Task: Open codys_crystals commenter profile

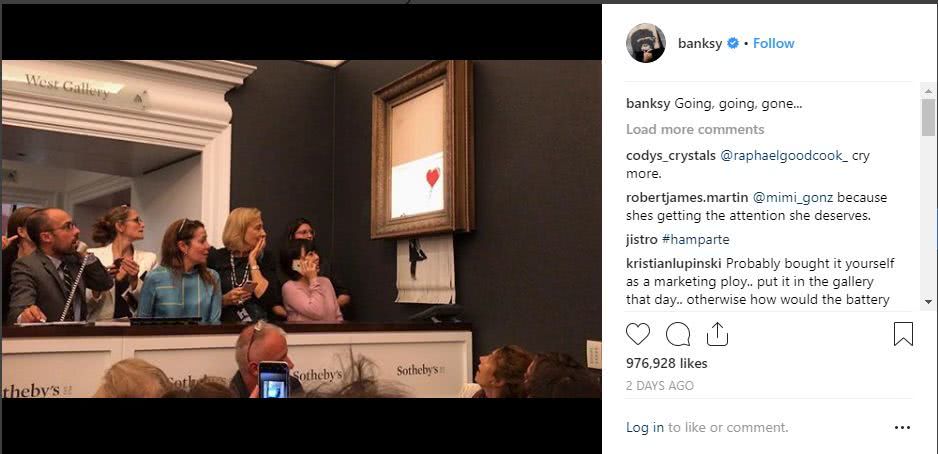Action: pyautogui.click(x=671, y=156)
